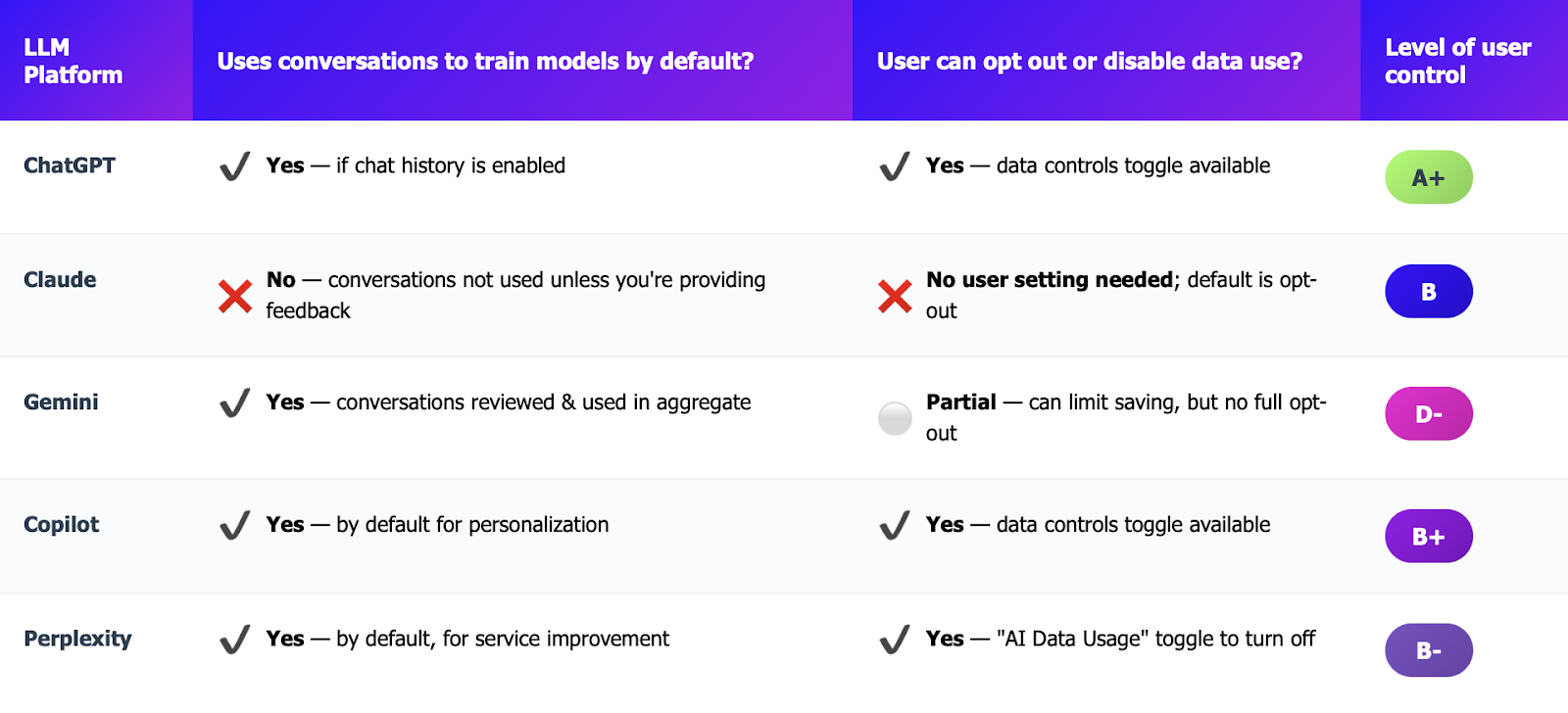Click the red X next to 'No user setting needed'
Viewport: 1568px width, 713px height.
point(895,296)
